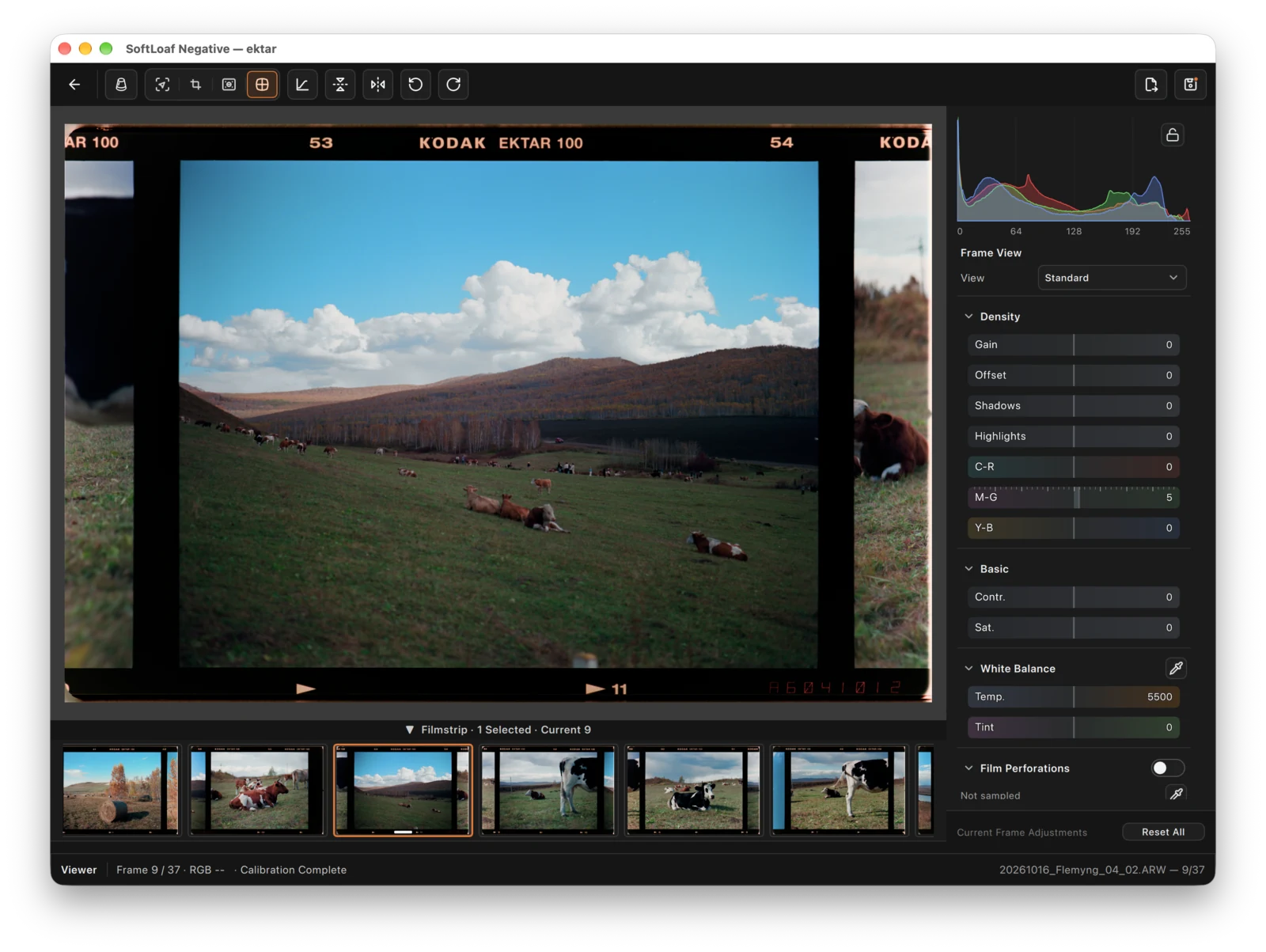Select the hay bale filmstrip thumbnail
The width and height of the screenshot is (1266, 952).
point(121,791)
